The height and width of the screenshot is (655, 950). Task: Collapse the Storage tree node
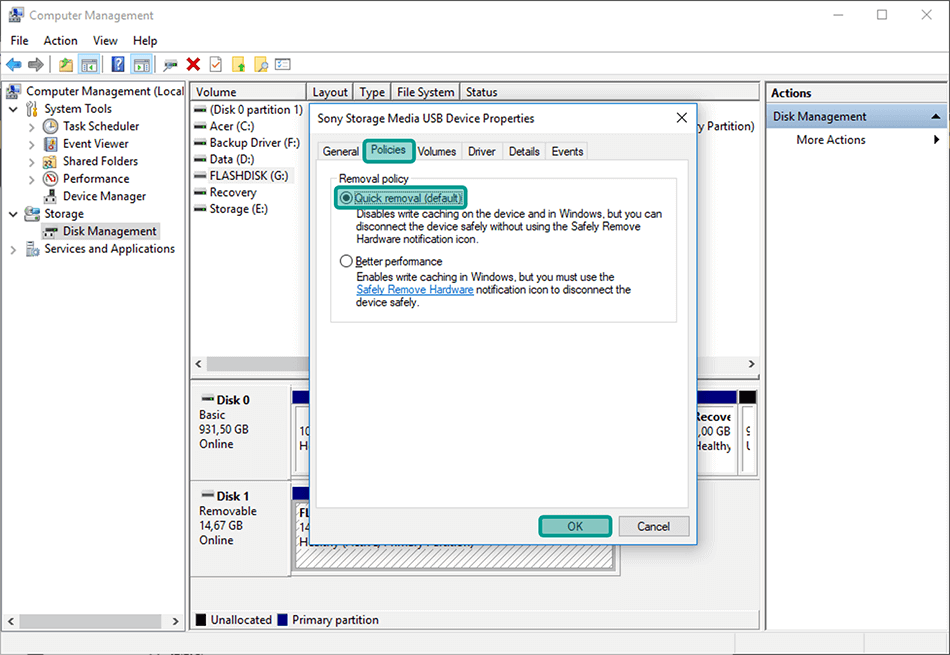coord(13,214)
